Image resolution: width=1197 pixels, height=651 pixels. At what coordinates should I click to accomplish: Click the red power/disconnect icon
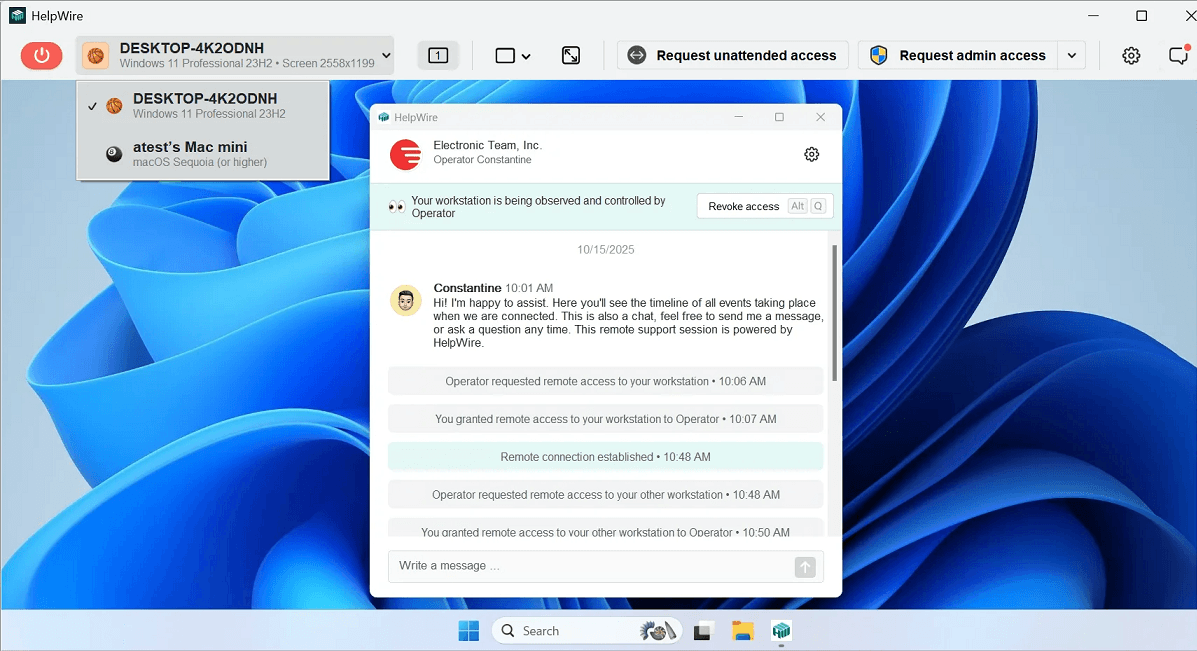tap(41, 55)
